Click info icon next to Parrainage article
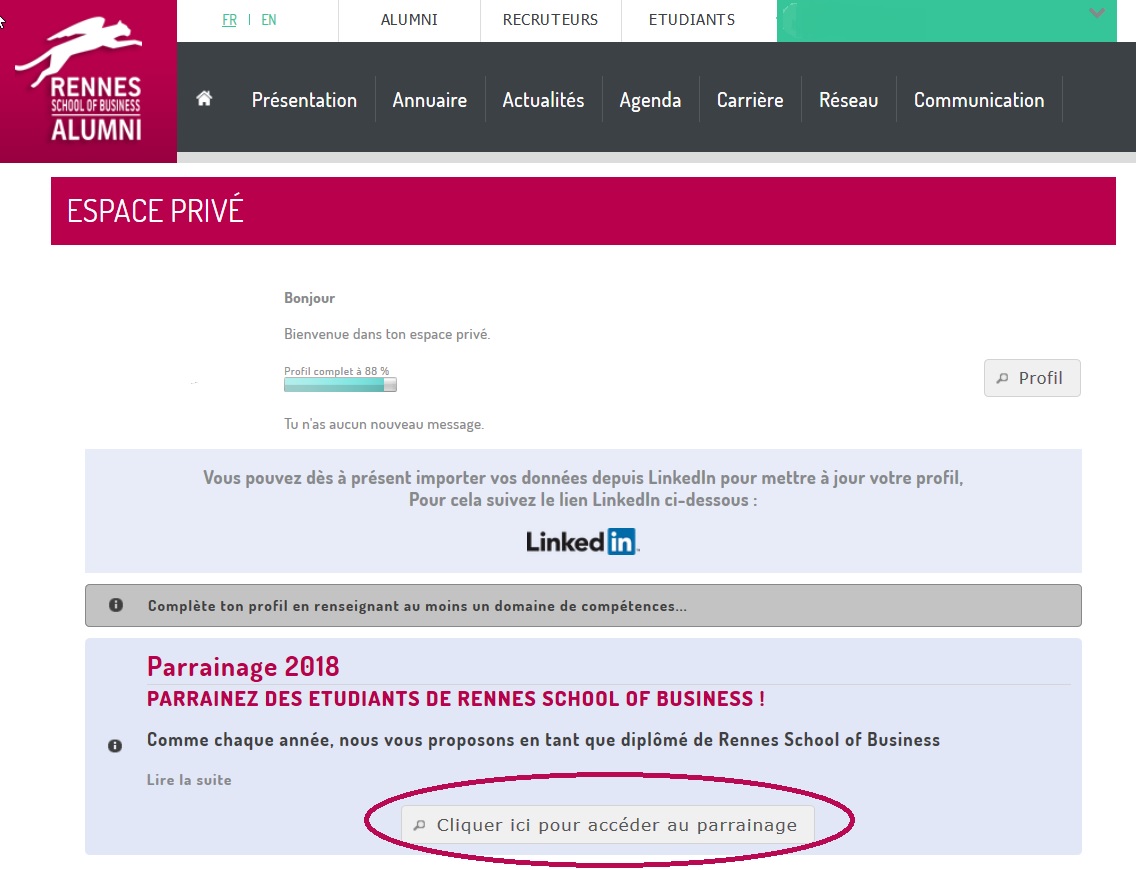The height and width of the screenshot is (870, 1136). 115,746
